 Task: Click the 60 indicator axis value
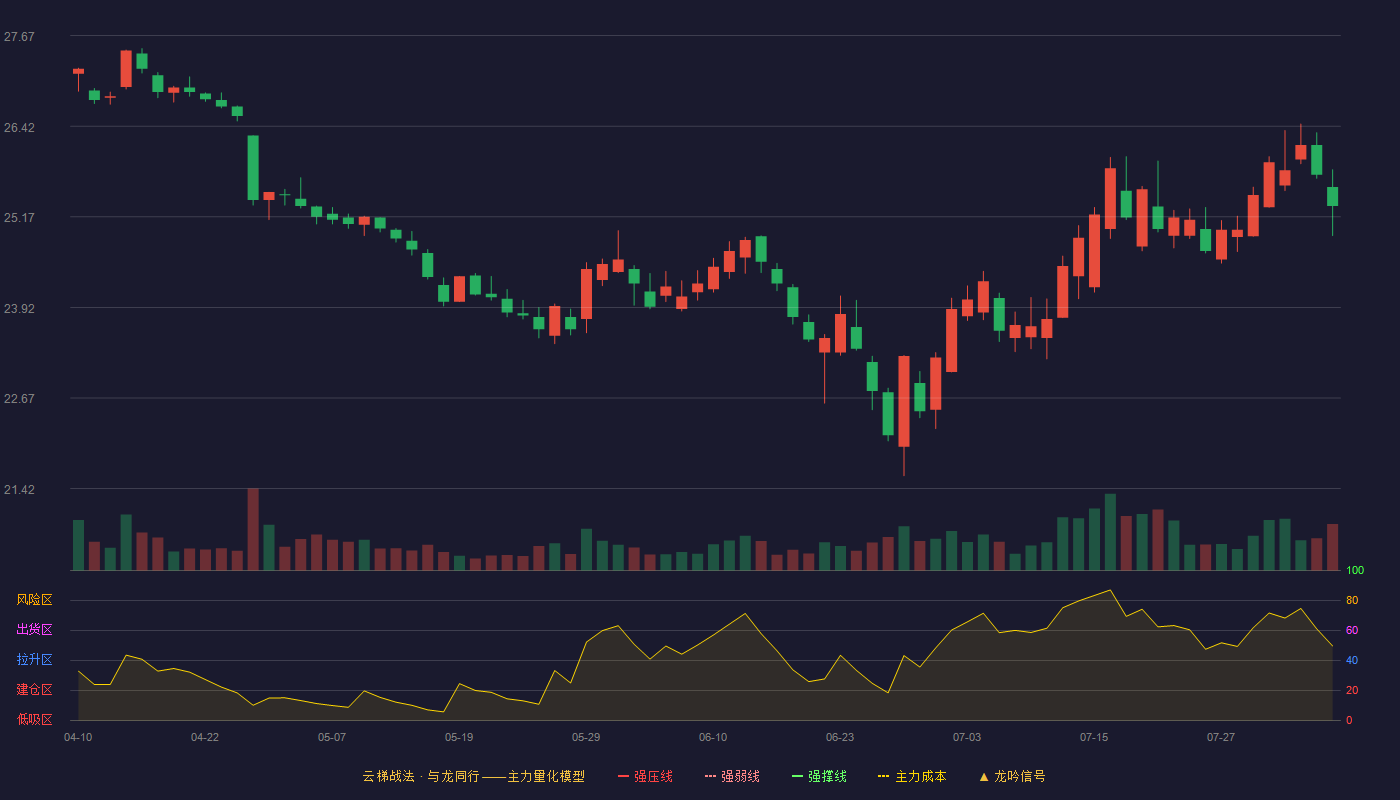tap(1352, 630)
